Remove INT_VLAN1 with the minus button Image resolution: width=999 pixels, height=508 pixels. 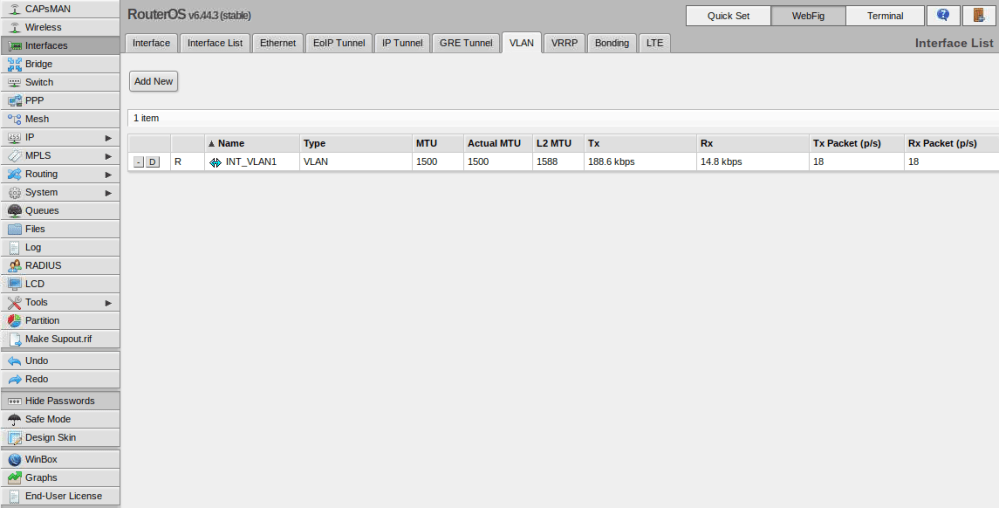139,163
